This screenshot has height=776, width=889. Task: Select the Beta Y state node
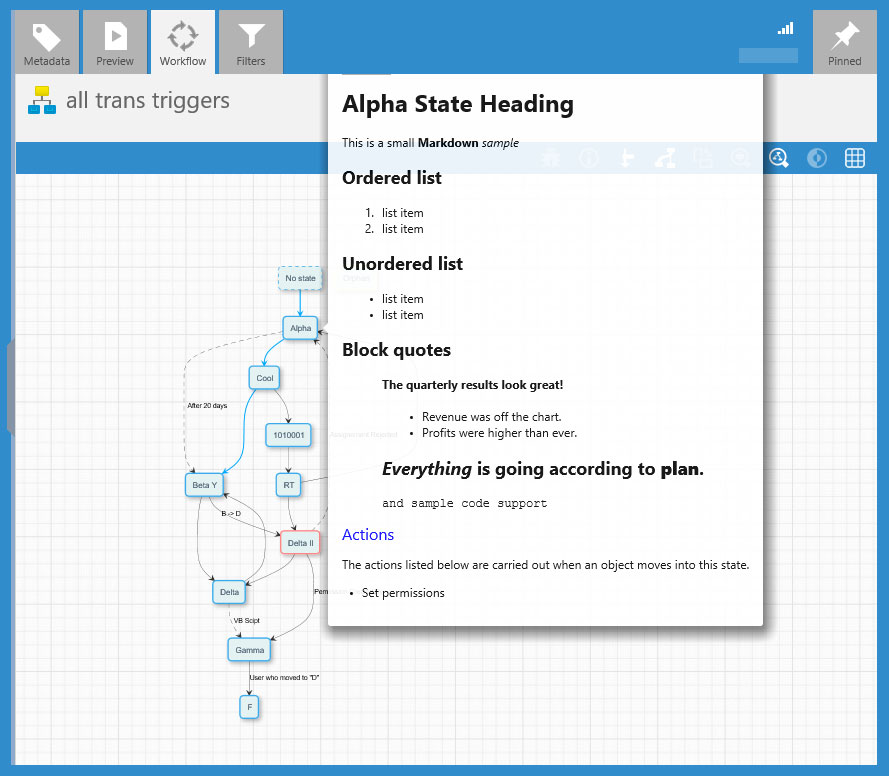204,485
